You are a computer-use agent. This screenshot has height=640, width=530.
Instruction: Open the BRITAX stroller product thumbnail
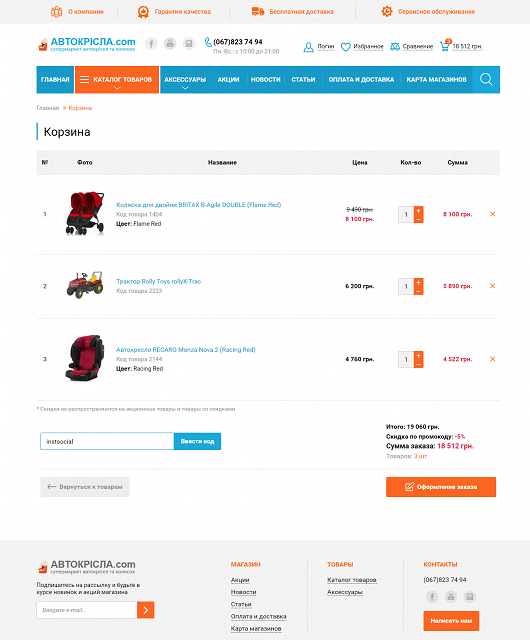tap(85, 213)
